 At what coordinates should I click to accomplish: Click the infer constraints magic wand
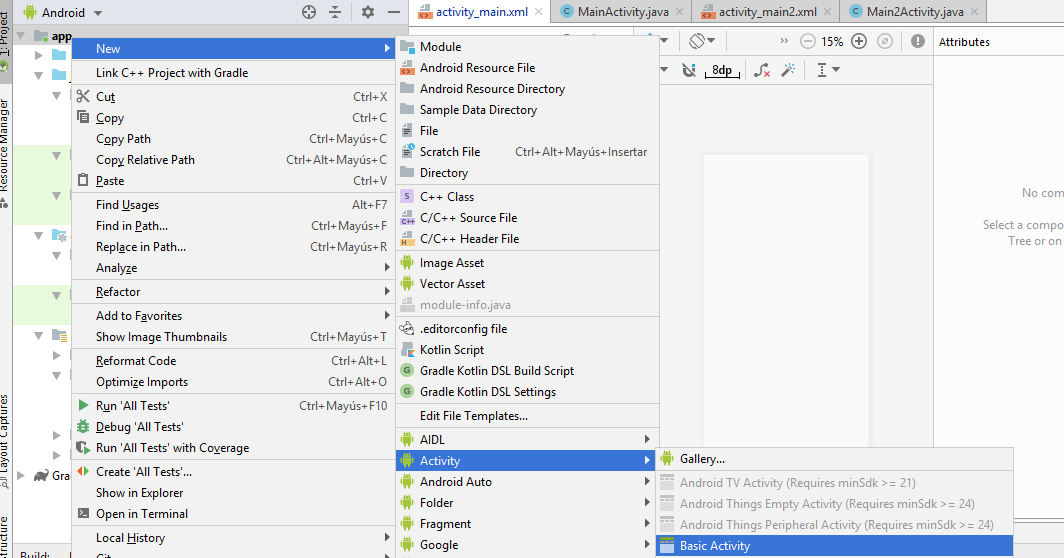click(788, 70)
